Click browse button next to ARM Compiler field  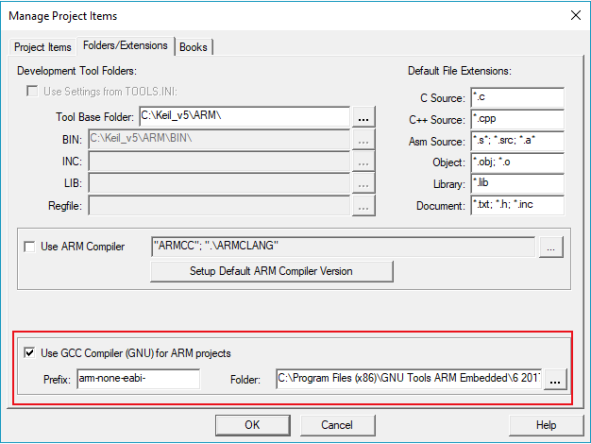tap(551, 247)
